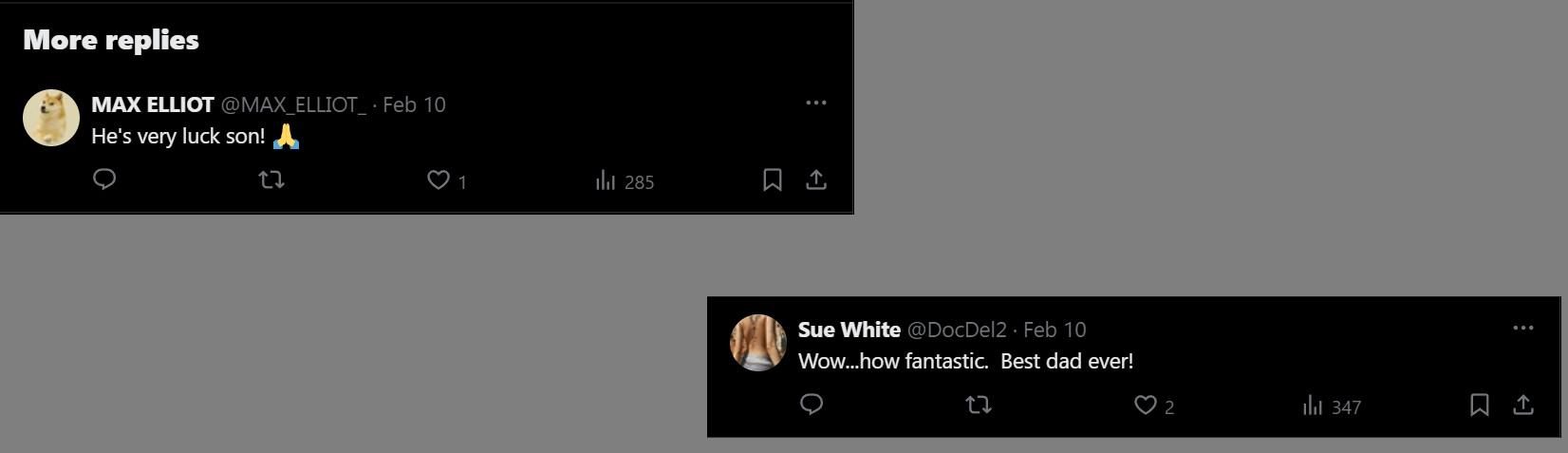Open MAX ELLIOT's profile picture
The width and height of the screenshot is (1568, 453).
[51, 118]
